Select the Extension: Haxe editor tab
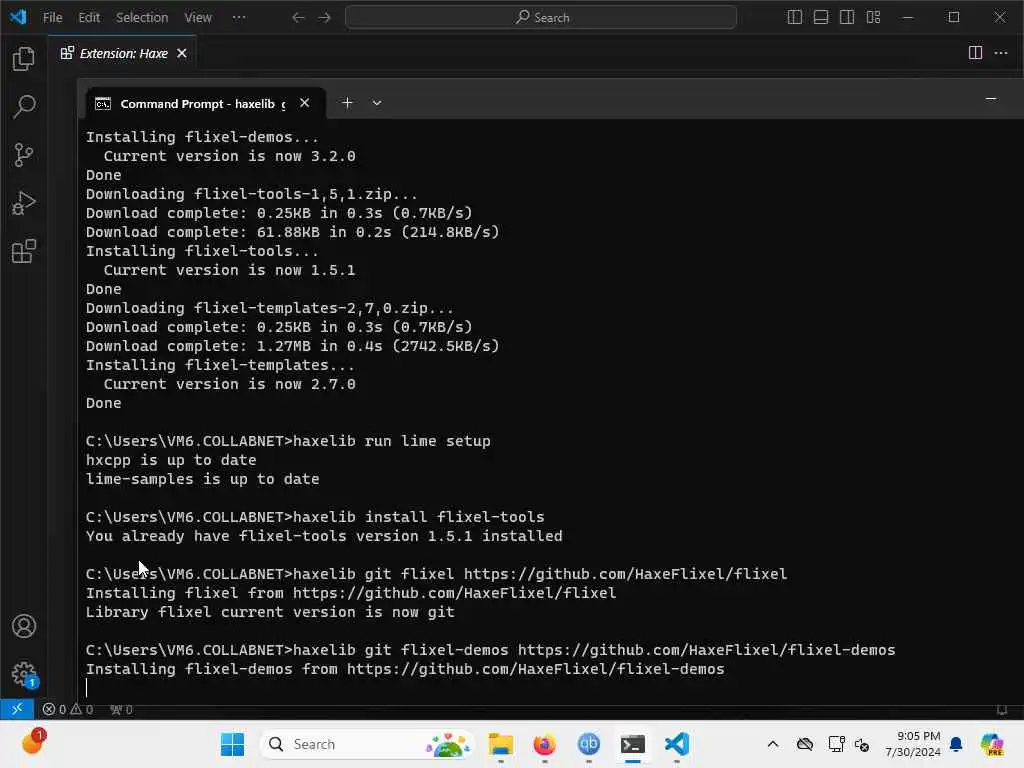1024x768 pixels. [x=123, y=53]
